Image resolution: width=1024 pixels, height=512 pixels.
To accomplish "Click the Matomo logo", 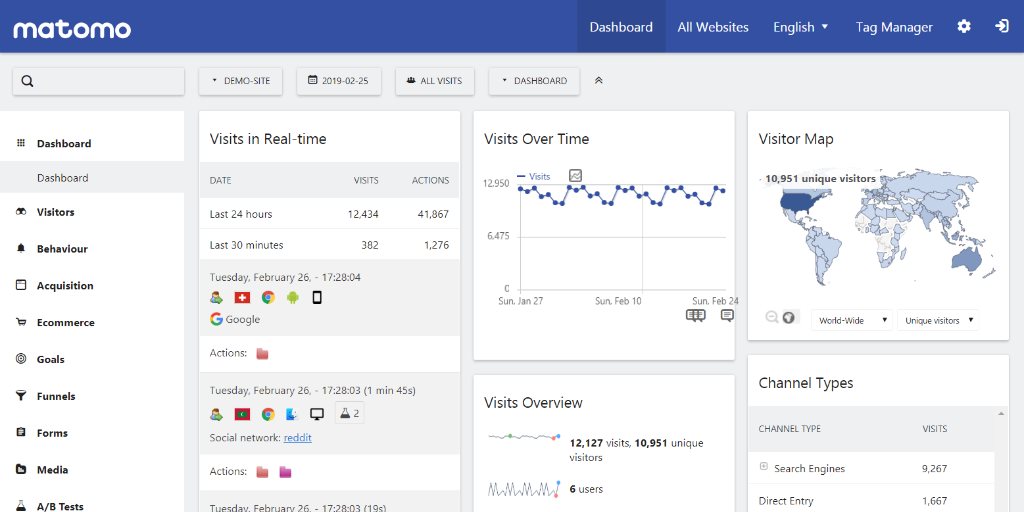I will click(72, 29).
